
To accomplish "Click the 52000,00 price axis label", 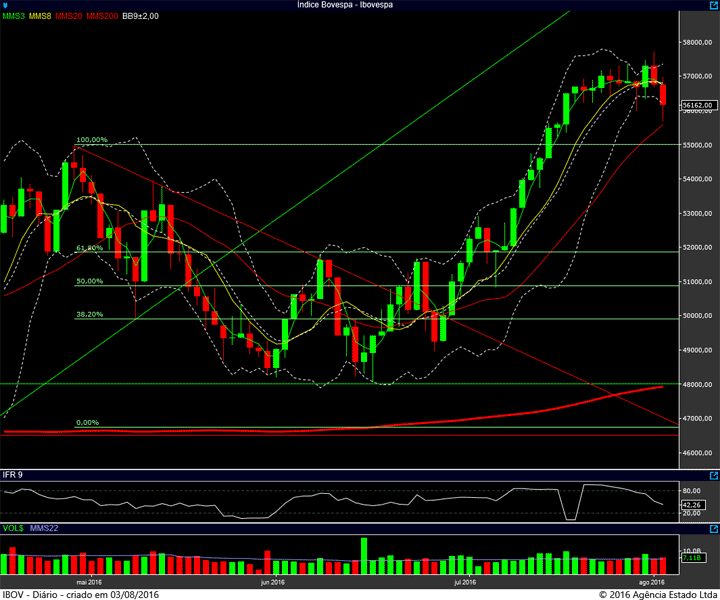I will click(698, 247).
